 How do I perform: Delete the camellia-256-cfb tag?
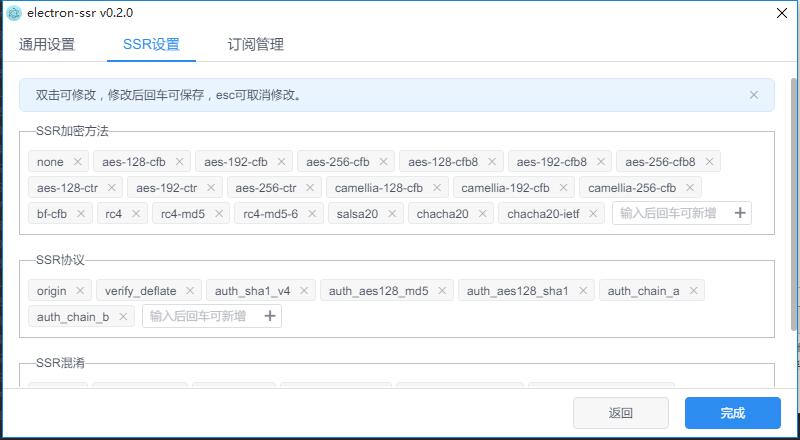click(690, 187)
